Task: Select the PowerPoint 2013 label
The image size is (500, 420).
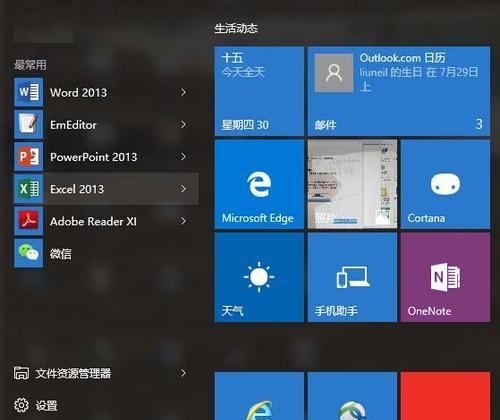Action: (x=93, y=157)
